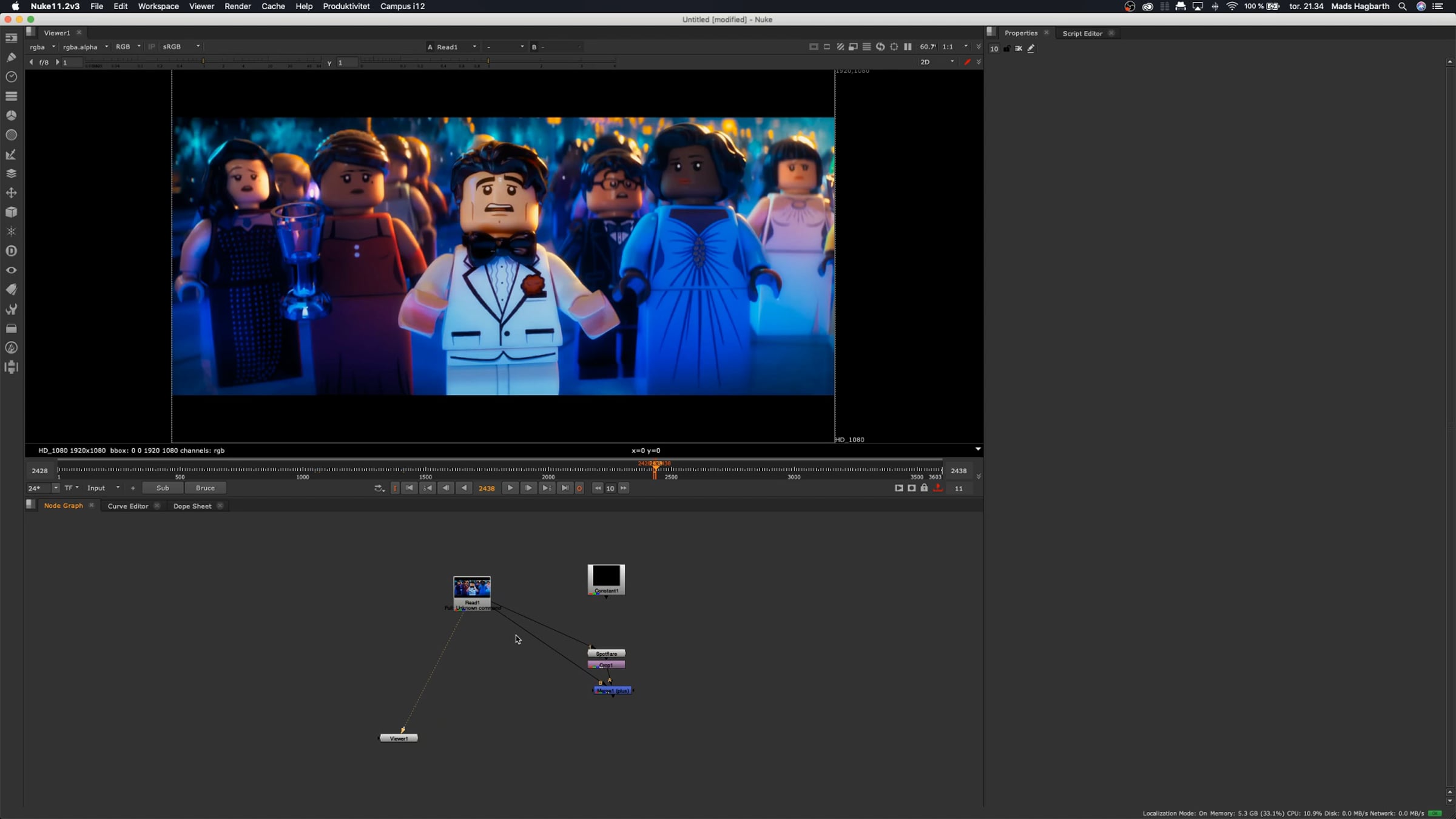Play the sequence forward

(x=510, y=488)
